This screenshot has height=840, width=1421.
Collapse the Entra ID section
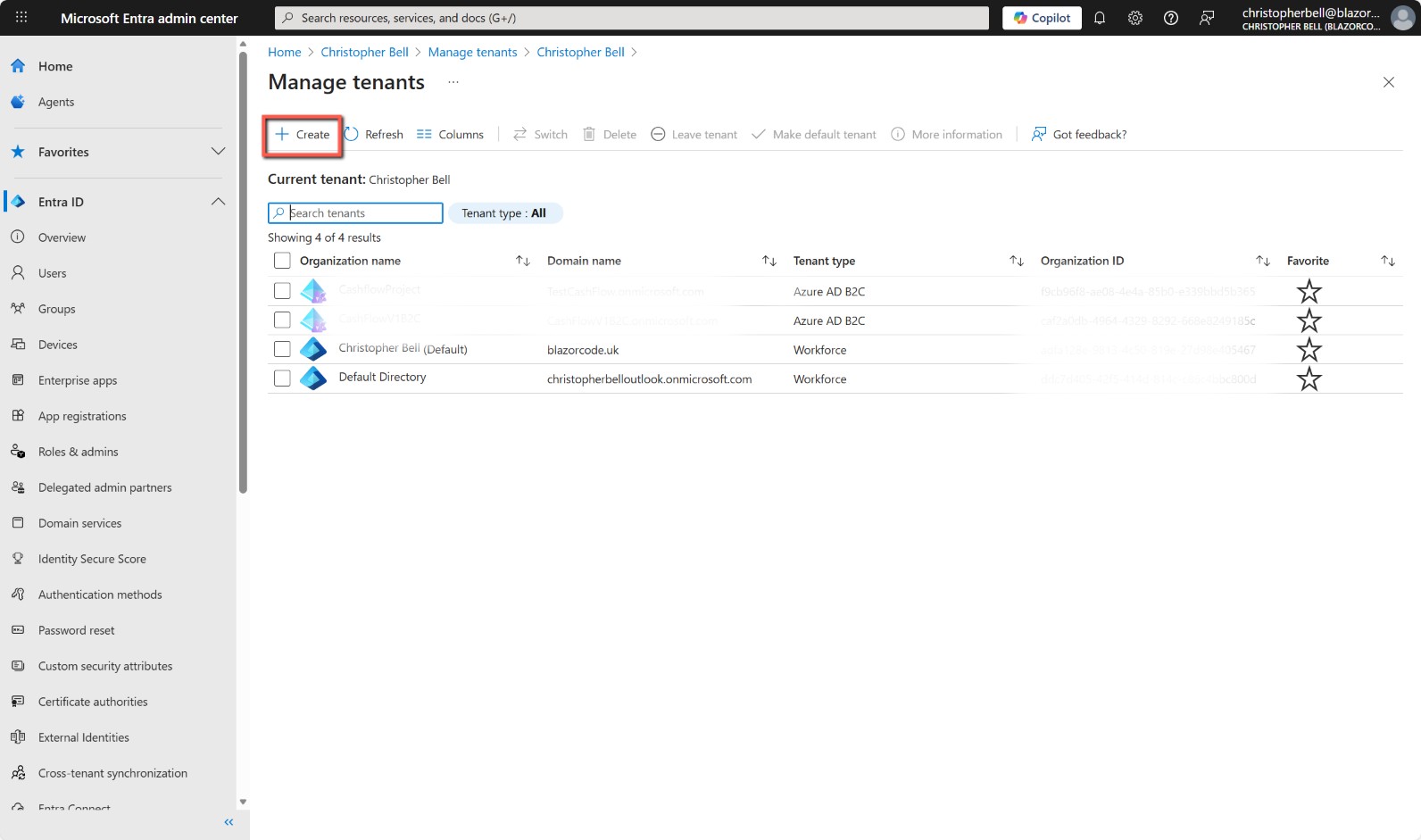[x=218, y=202]
